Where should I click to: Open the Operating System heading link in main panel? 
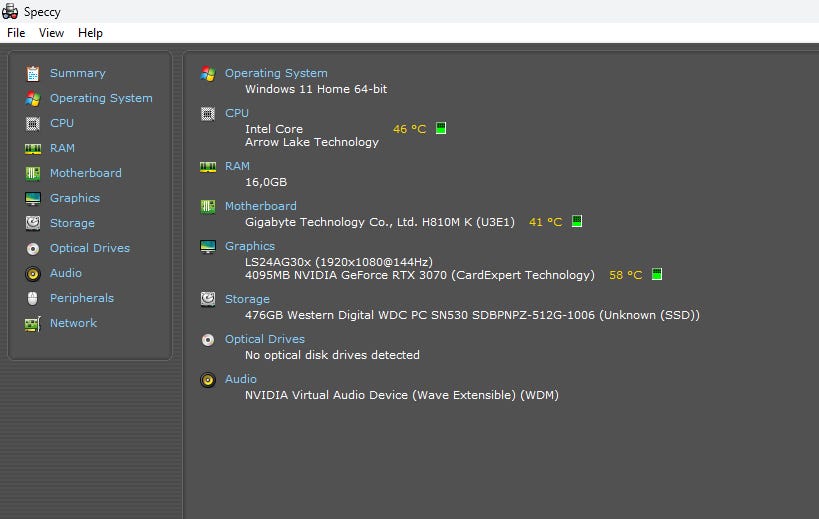pyautogui.click(x=275, y=73)
